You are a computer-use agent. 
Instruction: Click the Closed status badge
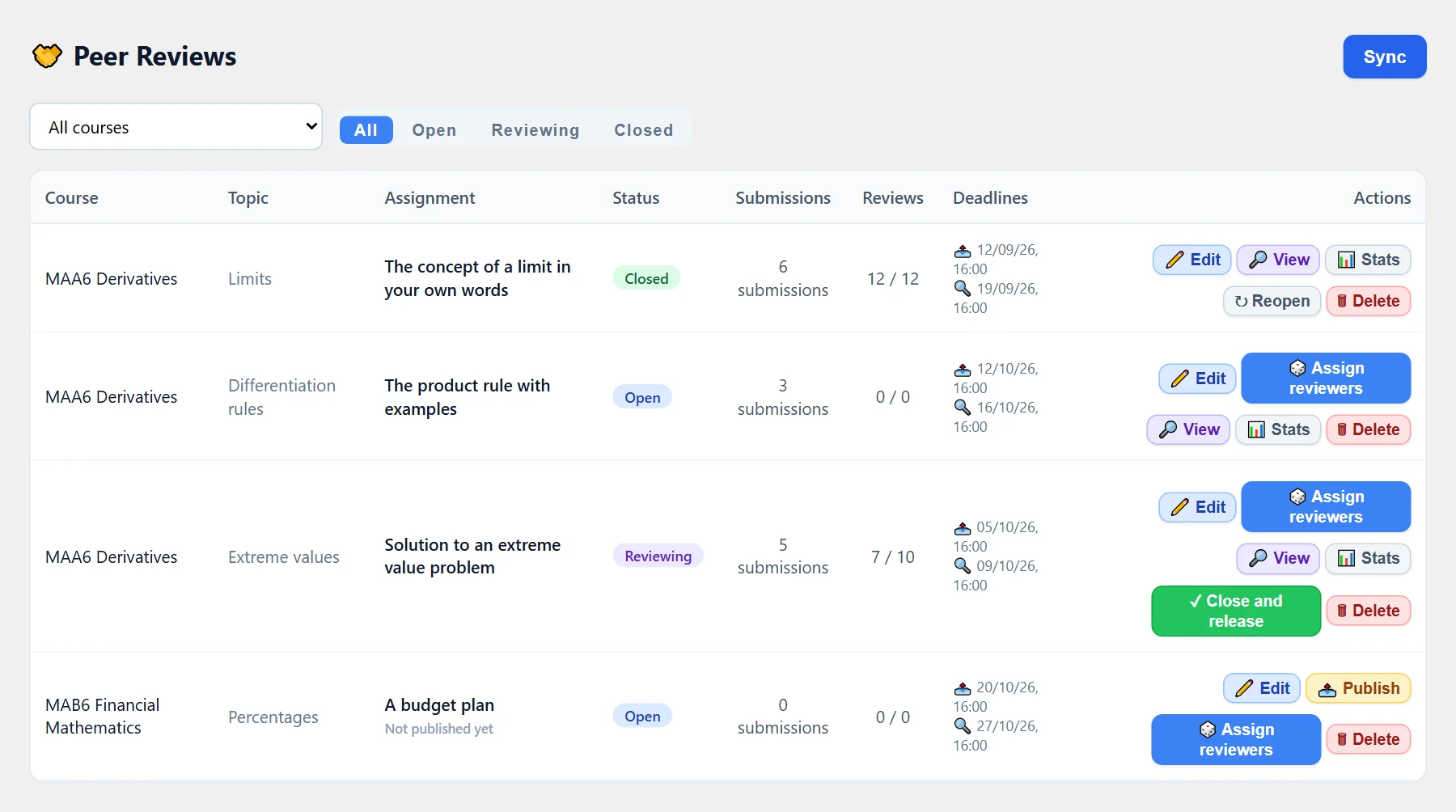pyautogui.click(x=646, y=278)
